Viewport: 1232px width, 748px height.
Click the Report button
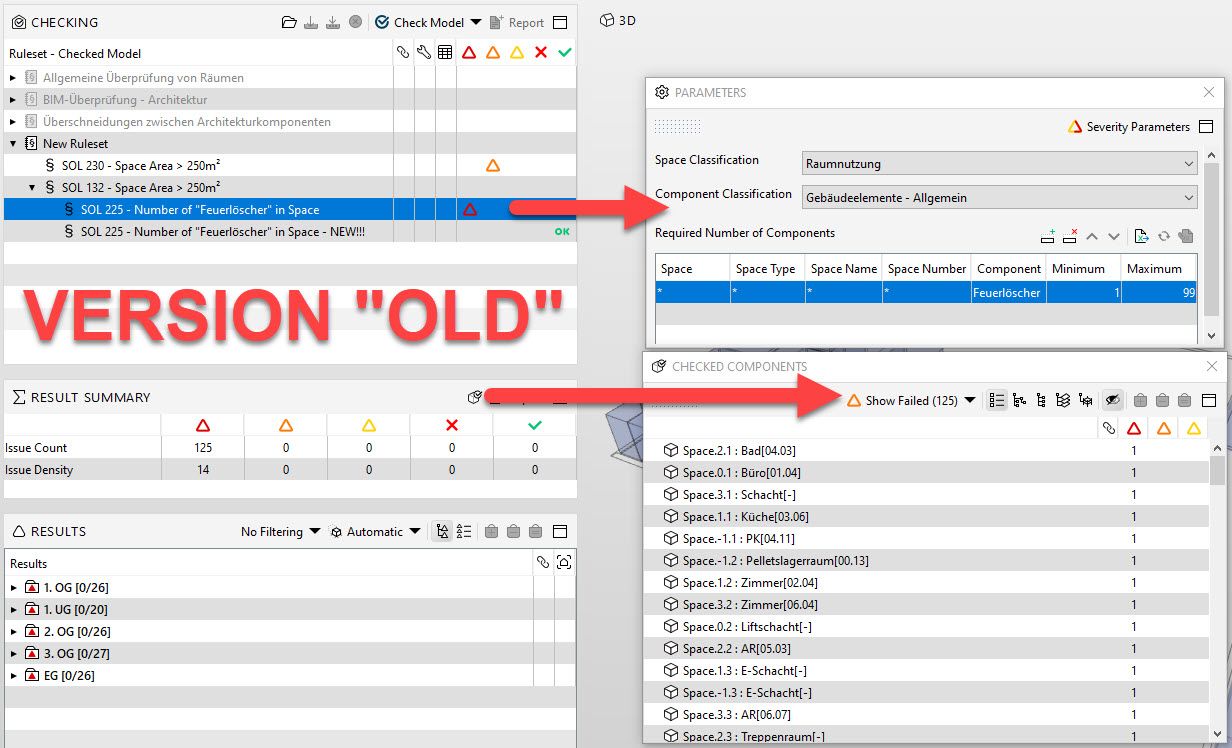pos(517,22)
